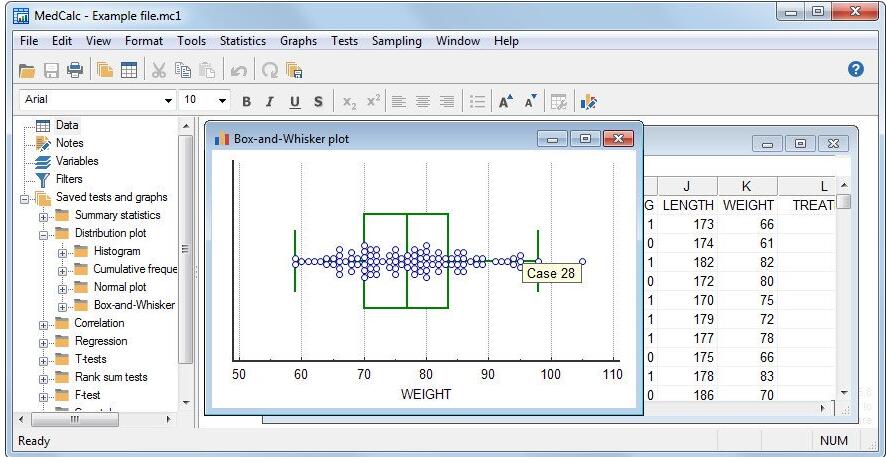Select column K header in spreadsheet
The width and height of the screenshot is (886, 457).
(x=748, y=186)
